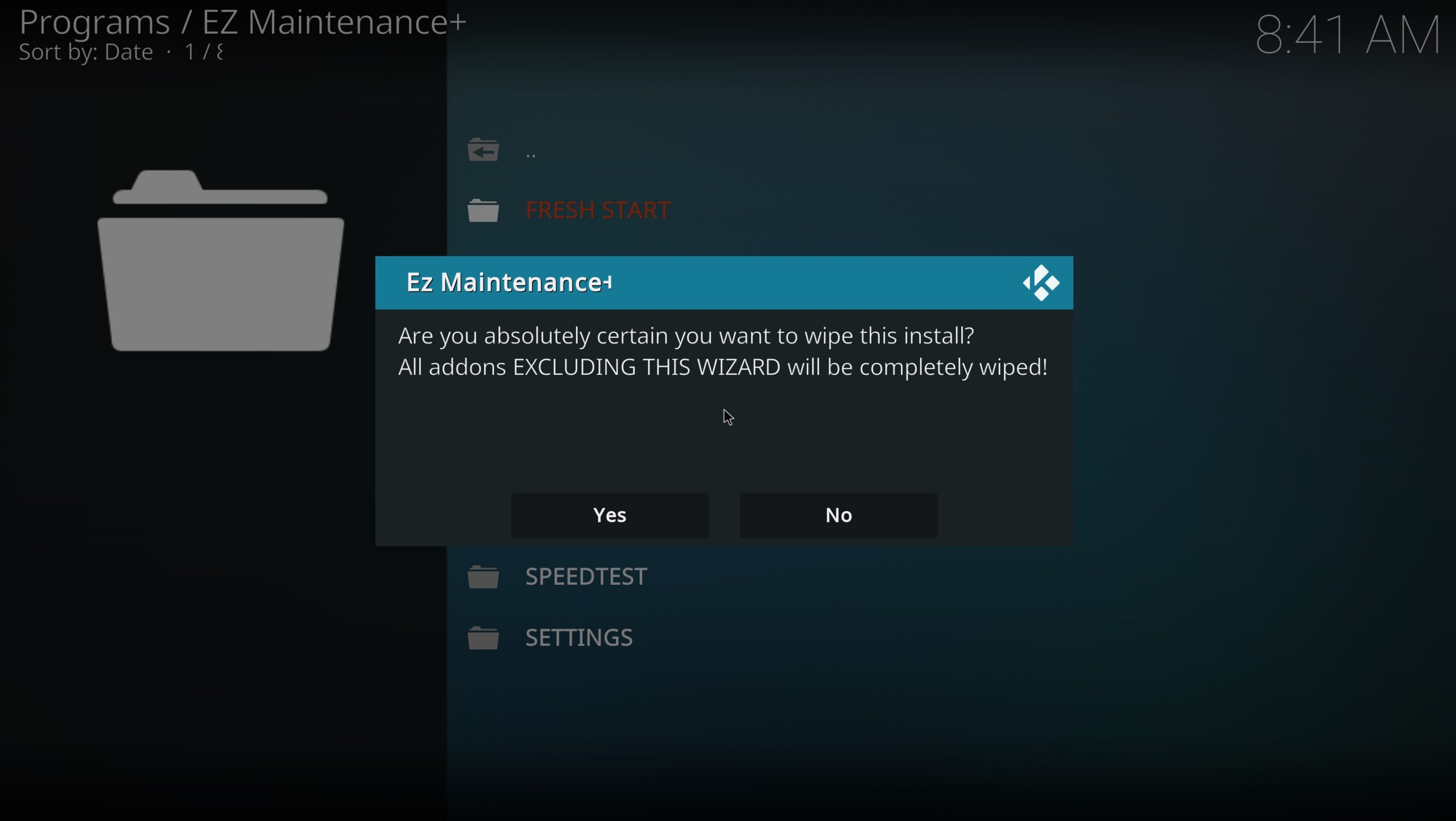Select the FRESH START list entry
The width and height of the screenshot is (1456, 821).
(x=597, y=211)
